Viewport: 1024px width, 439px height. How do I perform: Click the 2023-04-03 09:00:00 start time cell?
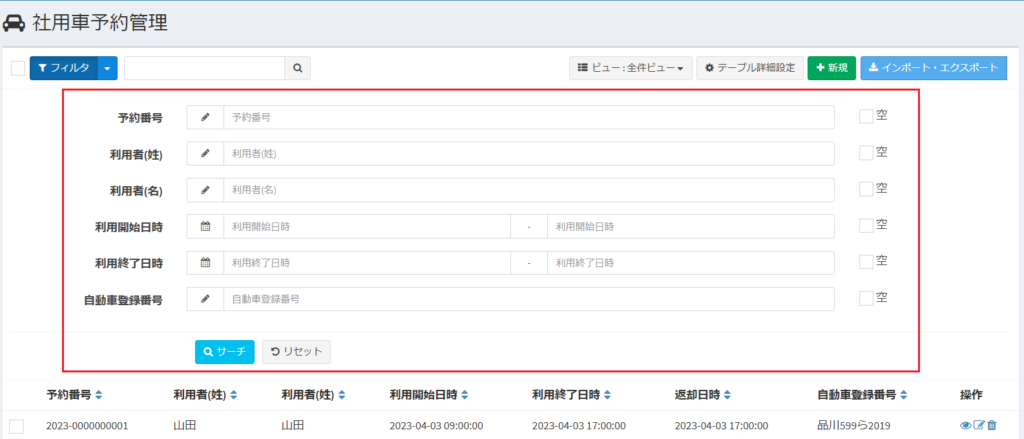tap(436, 426)
